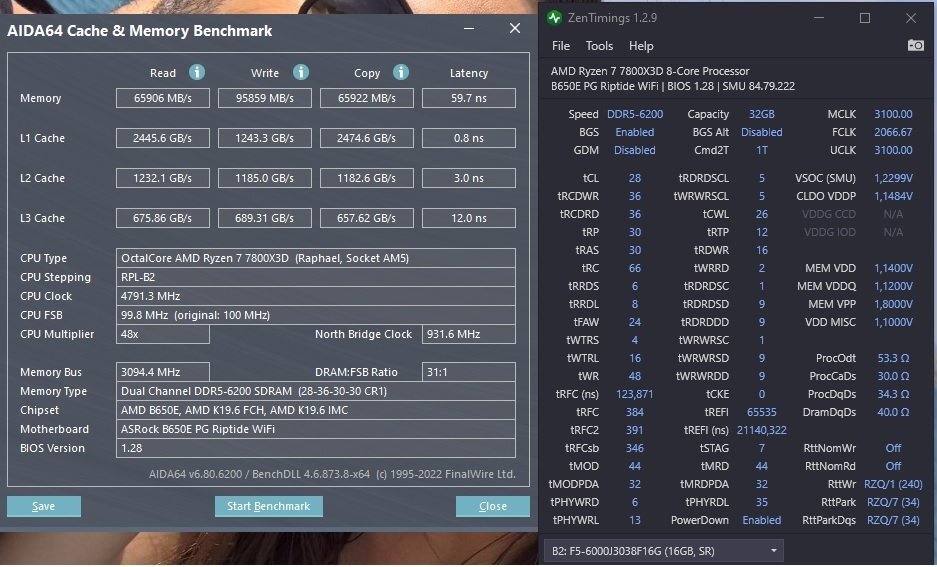Click the tCL value 28

tap(635, 178)
